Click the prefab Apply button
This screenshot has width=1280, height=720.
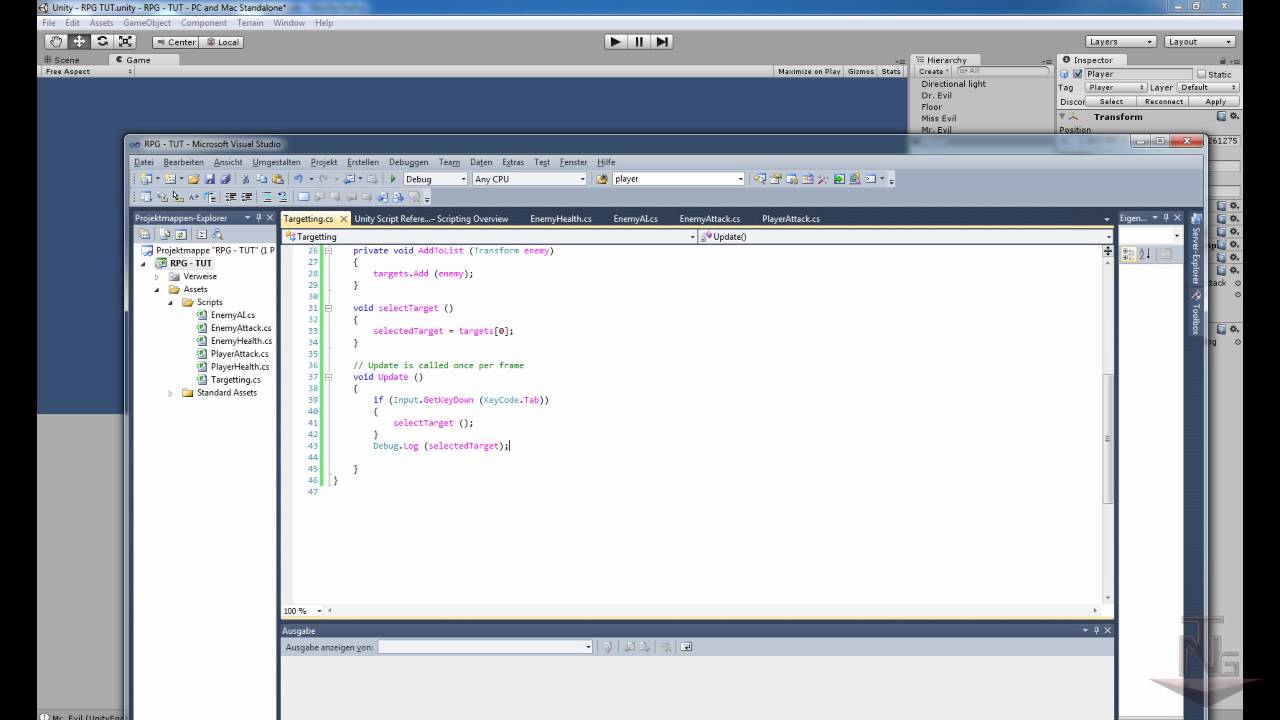click(x=1216, y=101)
